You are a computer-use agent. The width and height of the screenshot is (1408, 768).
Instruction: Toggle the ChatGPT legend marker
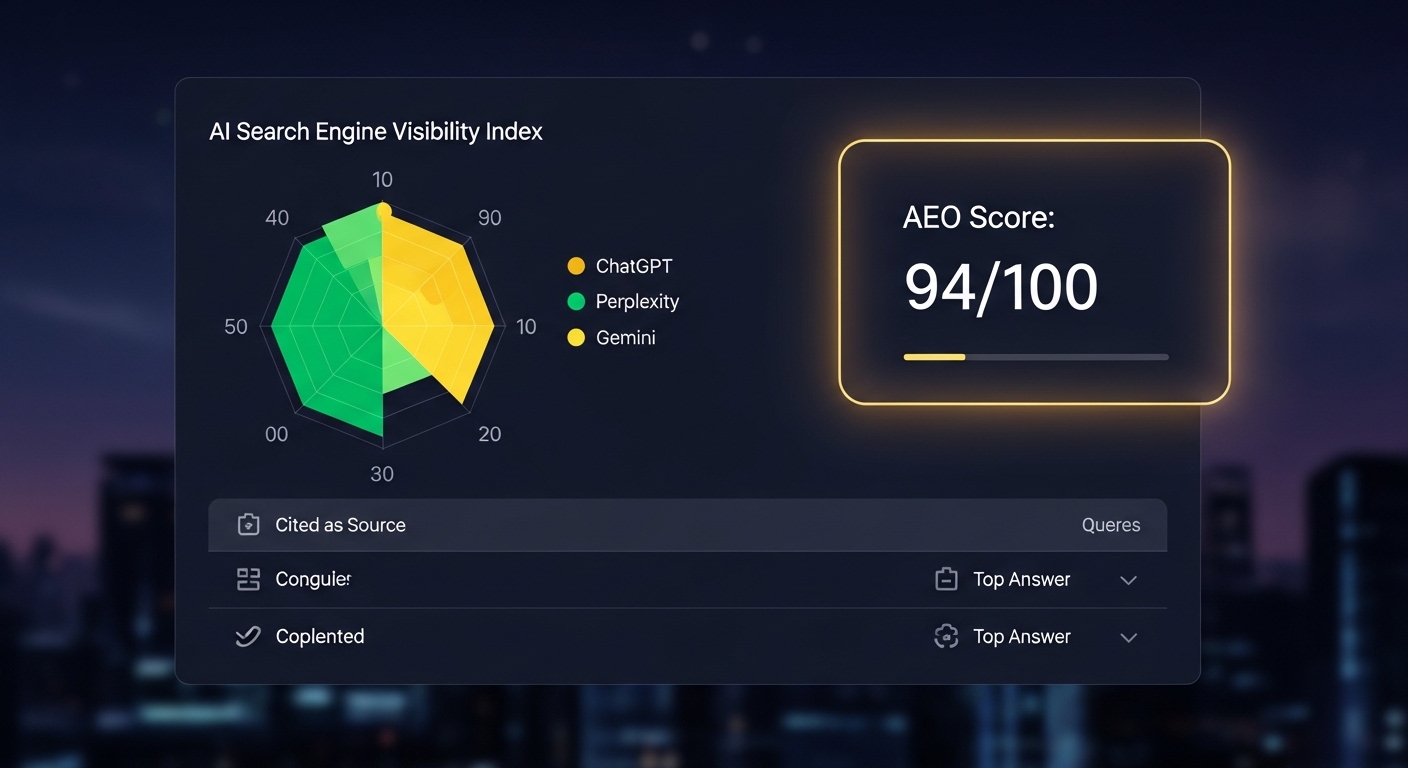pos(576,266)
